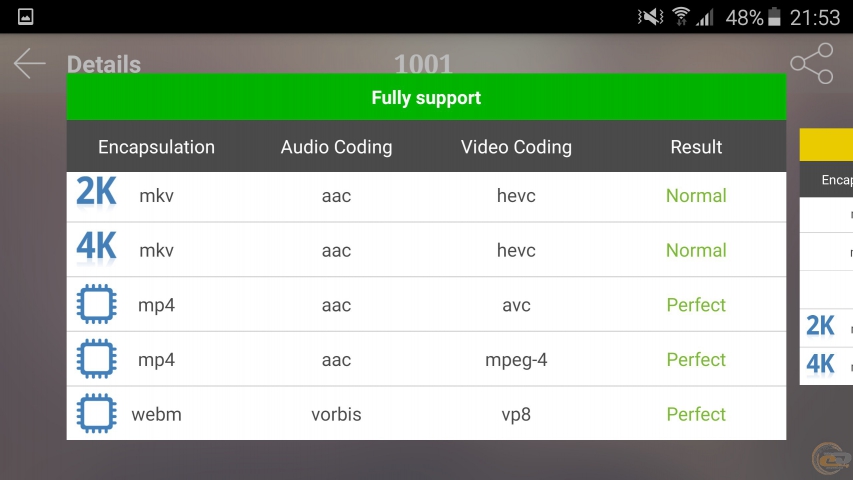This screenshot has width=853, height=480.
Task: Tap the Encapsulation column header
Action: pyautogui.click(x=156, y=147)
